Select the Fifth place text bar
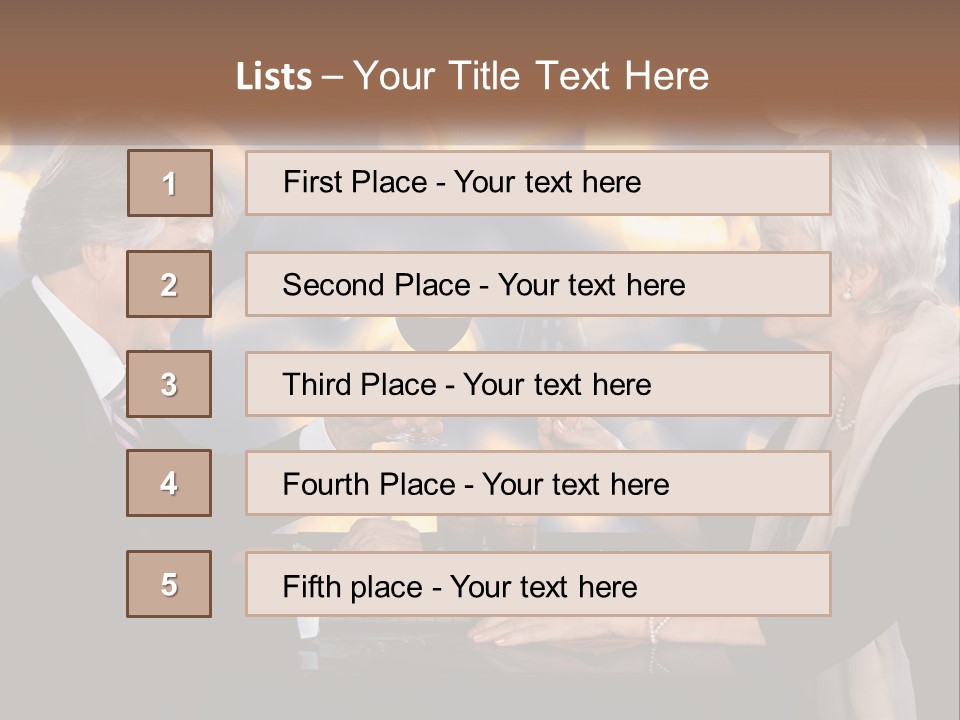Image resolution: width=960 pixels, height=720 pixels. coord(538,585)
